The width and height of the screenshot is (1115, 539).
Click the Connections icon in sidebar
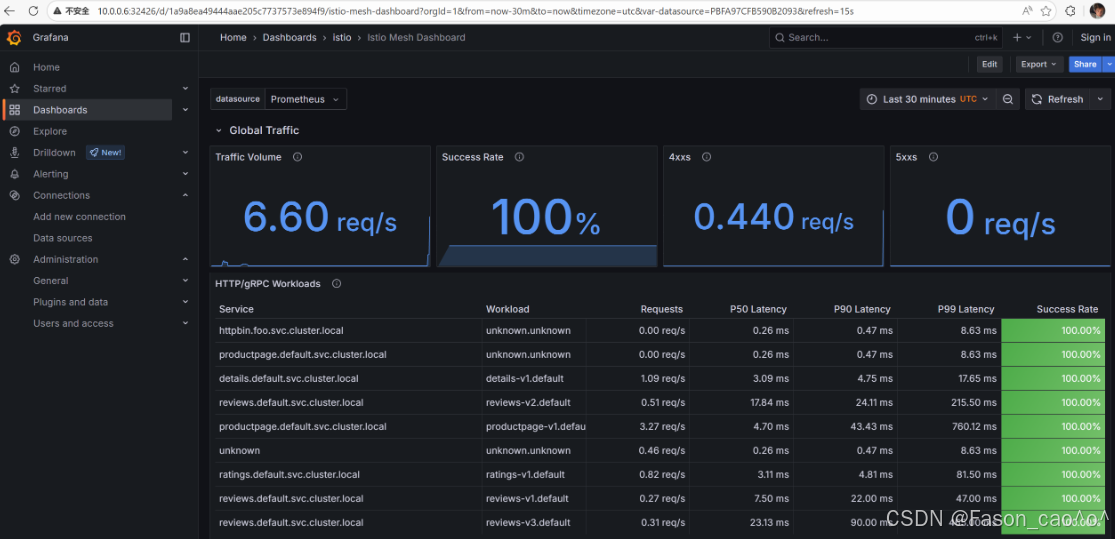coord(14,196)
